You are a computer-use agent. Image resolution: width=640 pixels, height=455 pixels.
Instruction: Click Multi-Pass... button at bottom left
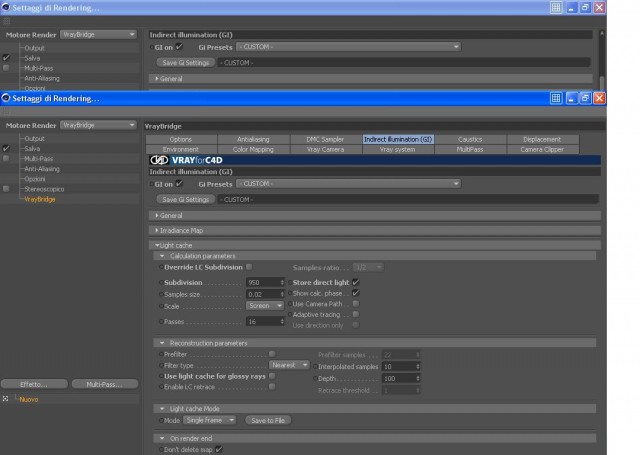(105, 384)
